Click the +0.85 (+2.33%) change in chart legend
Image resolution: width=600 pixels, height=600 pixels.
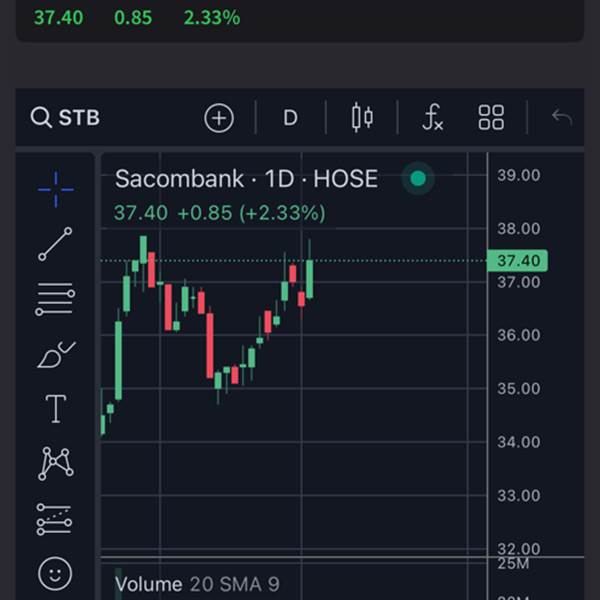click(x=252, y=213)
